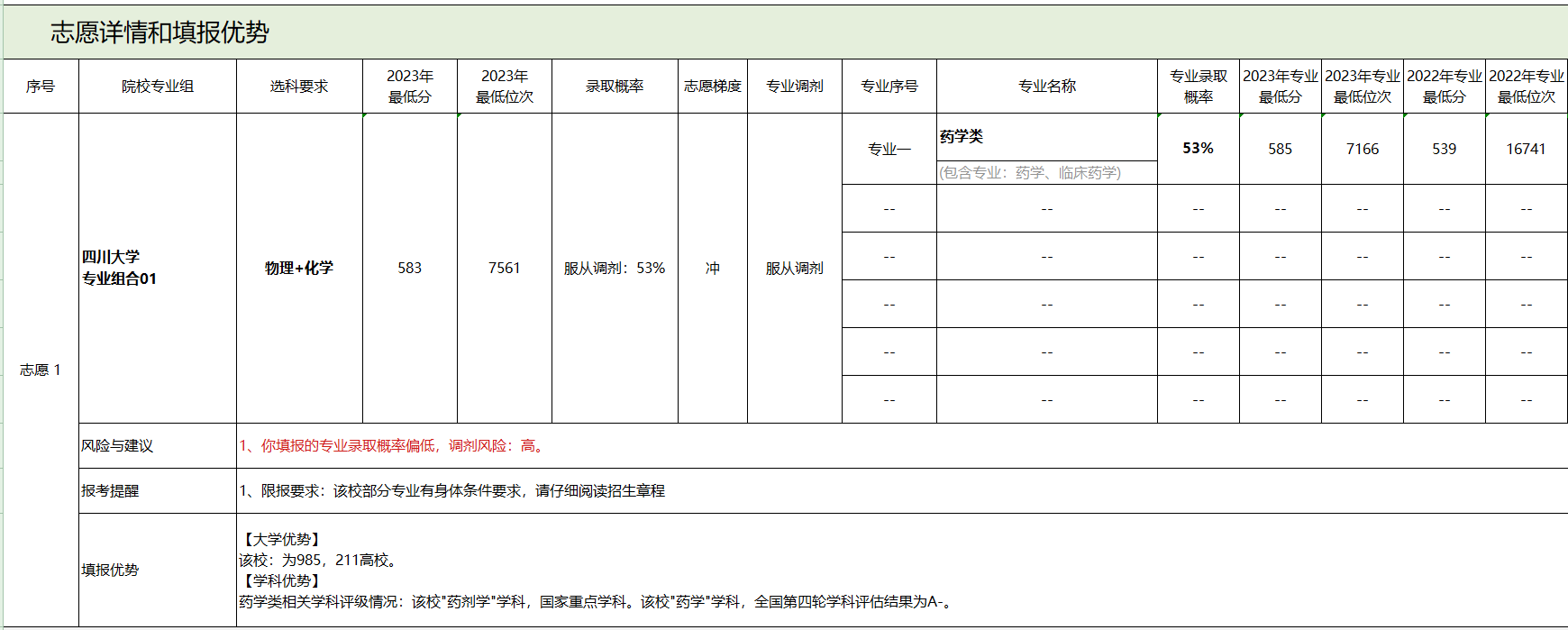The height and width of the screenshot is (630, 1568).
Task: Select the "物理+化学" subject requirement cell
Action: [x=299, y=269]
